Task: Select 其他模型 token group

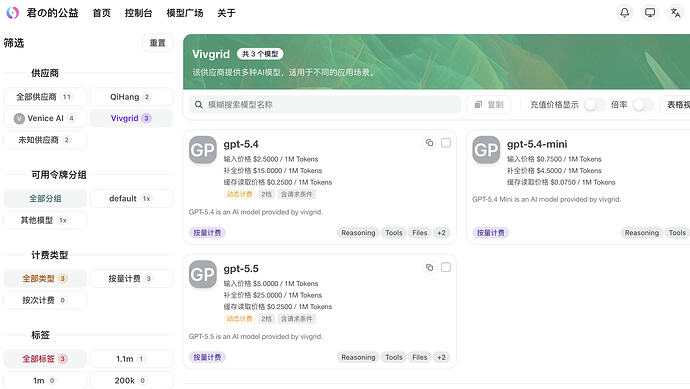Action: point(45,220)
